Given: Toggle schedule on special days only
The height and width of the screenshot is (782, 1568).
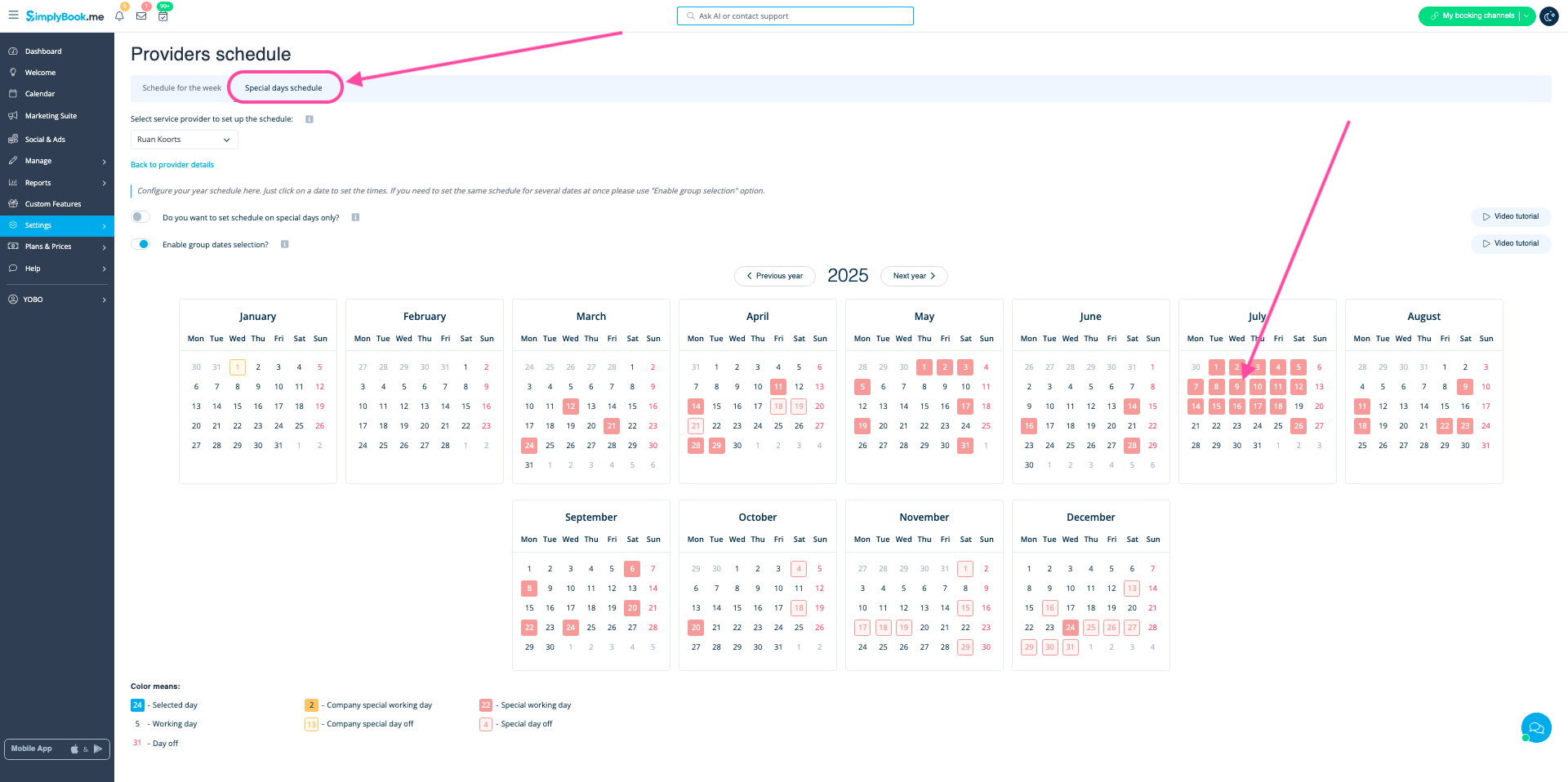Looking at the screenshot, I should coord(140,217).
